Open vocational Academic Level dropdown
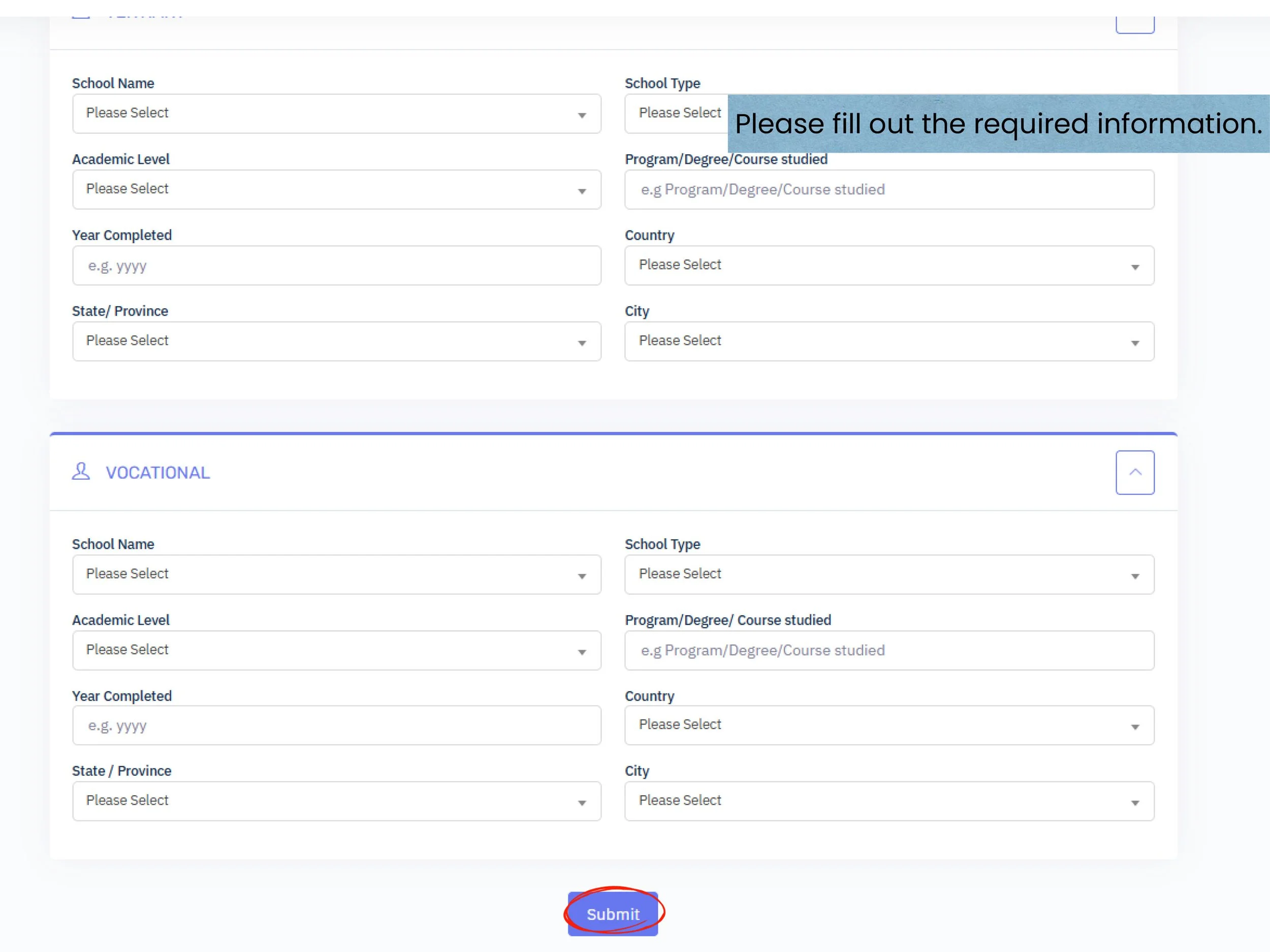The height and width of the screenshot is (952, 1270). click(336, 650)
